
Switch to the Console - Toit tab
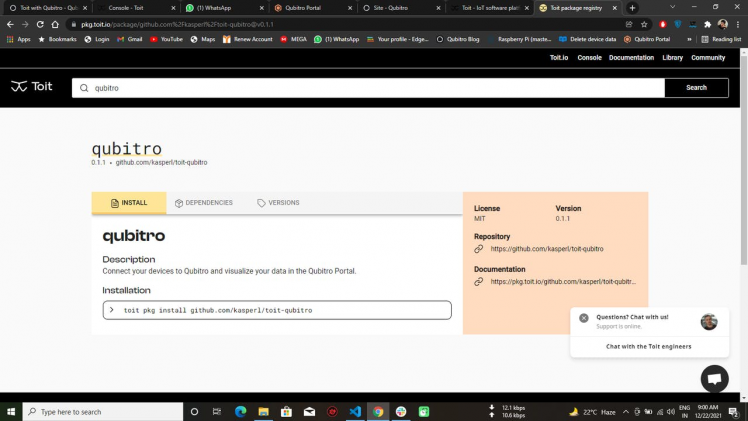click(x=135, y=8)
